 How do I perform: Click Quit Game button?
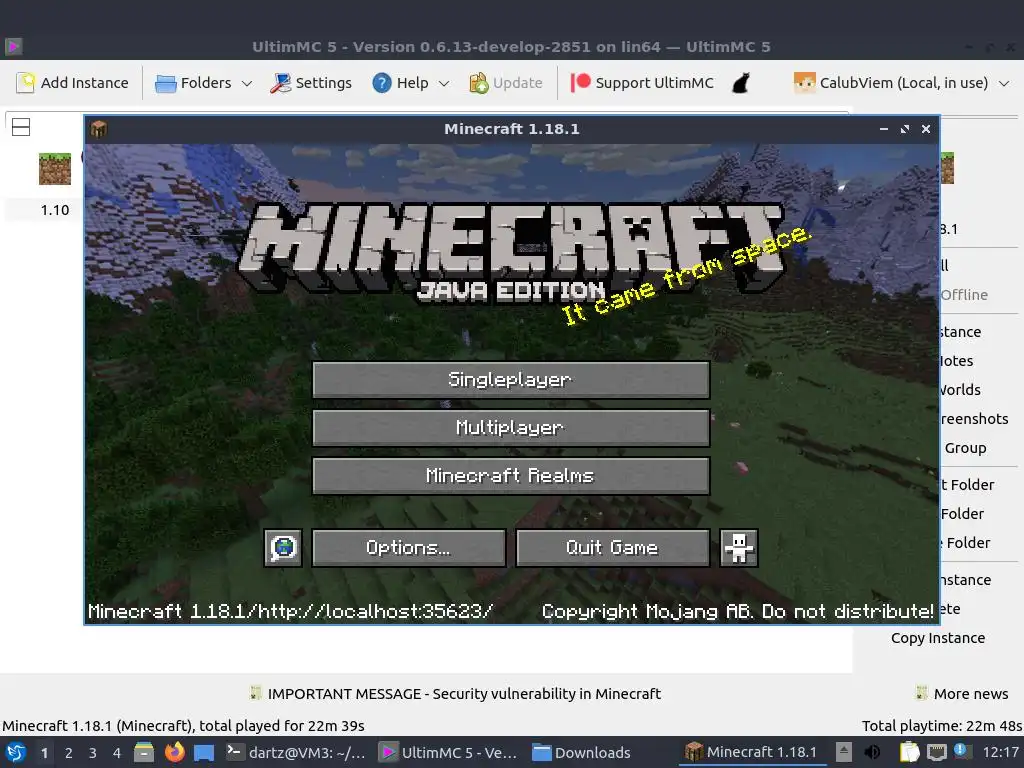tap(613, 547)
